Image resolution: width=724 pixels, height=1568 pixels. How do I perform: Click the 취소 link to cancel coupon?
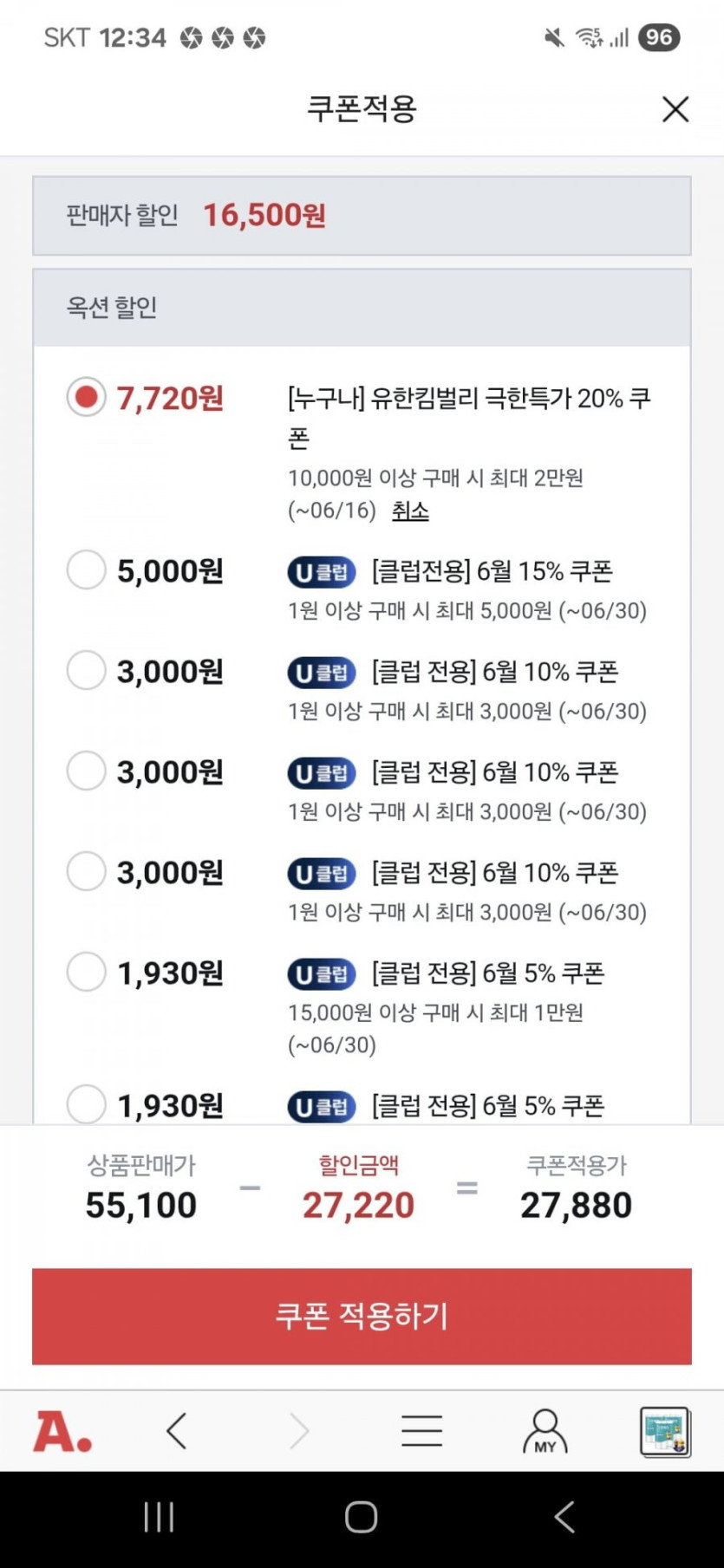coord(410,511)
